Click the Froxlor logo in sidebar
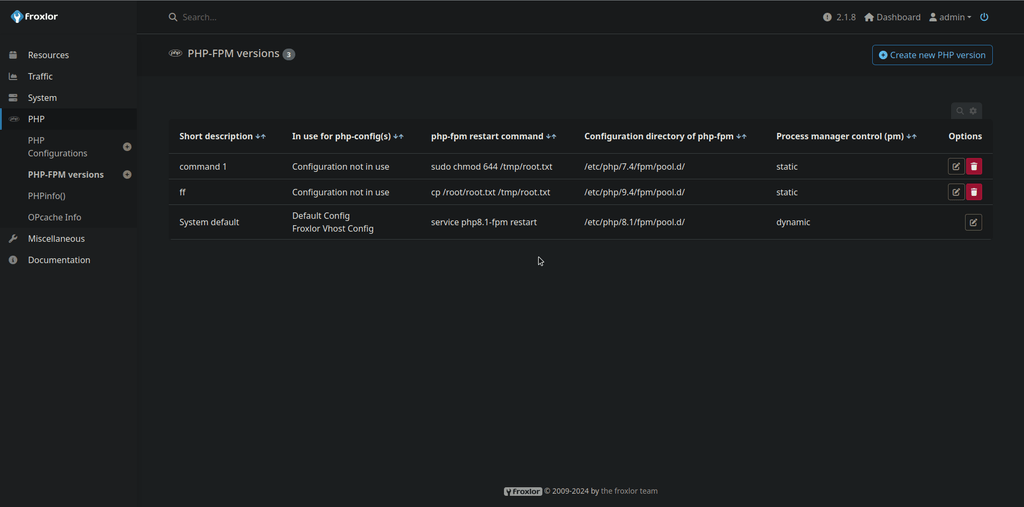 34,17
